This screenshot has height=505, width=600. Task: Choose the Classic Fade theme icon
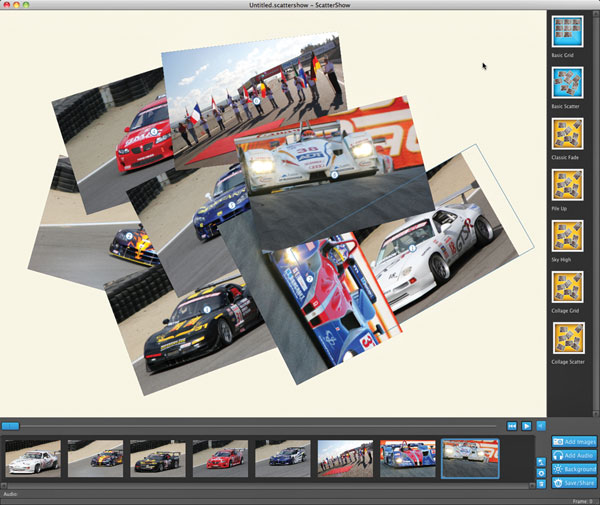click(567, 134)
